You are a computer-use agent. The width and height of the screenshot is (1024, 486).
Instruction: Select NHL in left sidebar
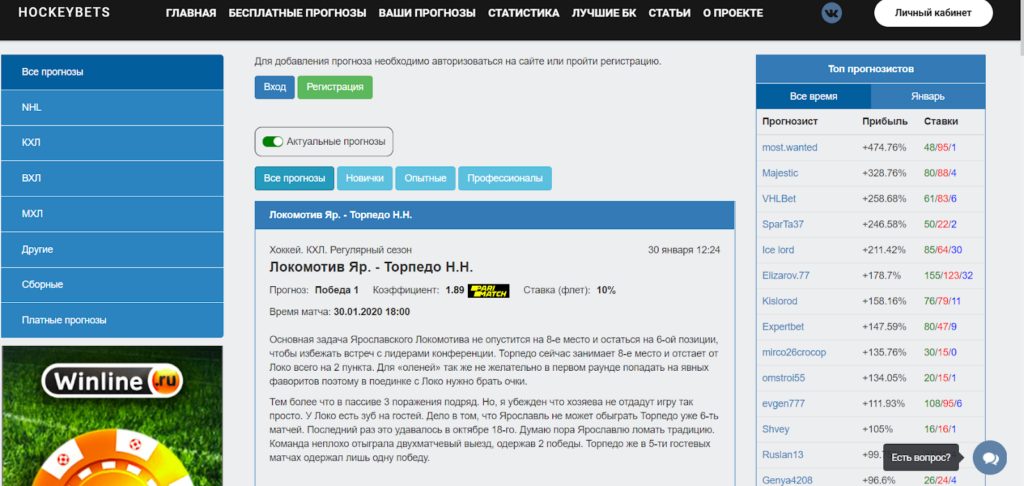(112, 107)
